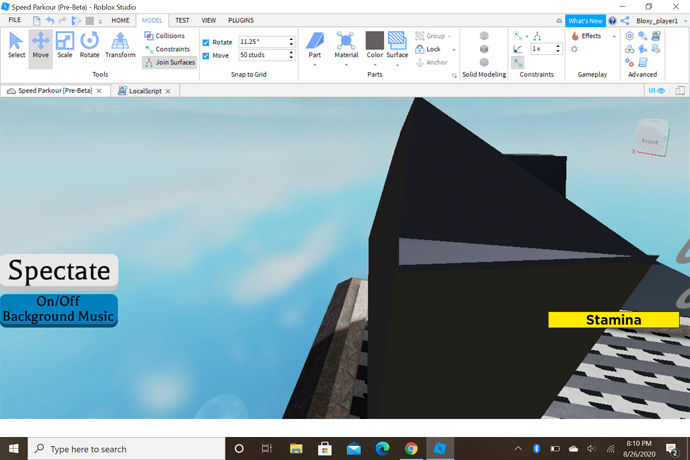The width and height of the screenshot is (690, 460).
Task: Expand the create constraint dropdown arrow
Action: coord(527,37)
